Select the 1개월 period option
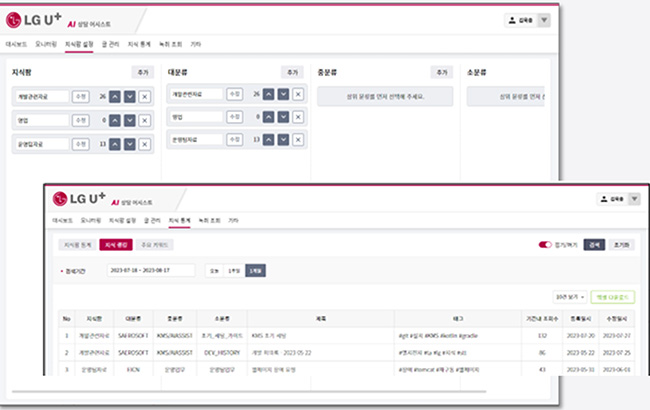 (257, 270)
